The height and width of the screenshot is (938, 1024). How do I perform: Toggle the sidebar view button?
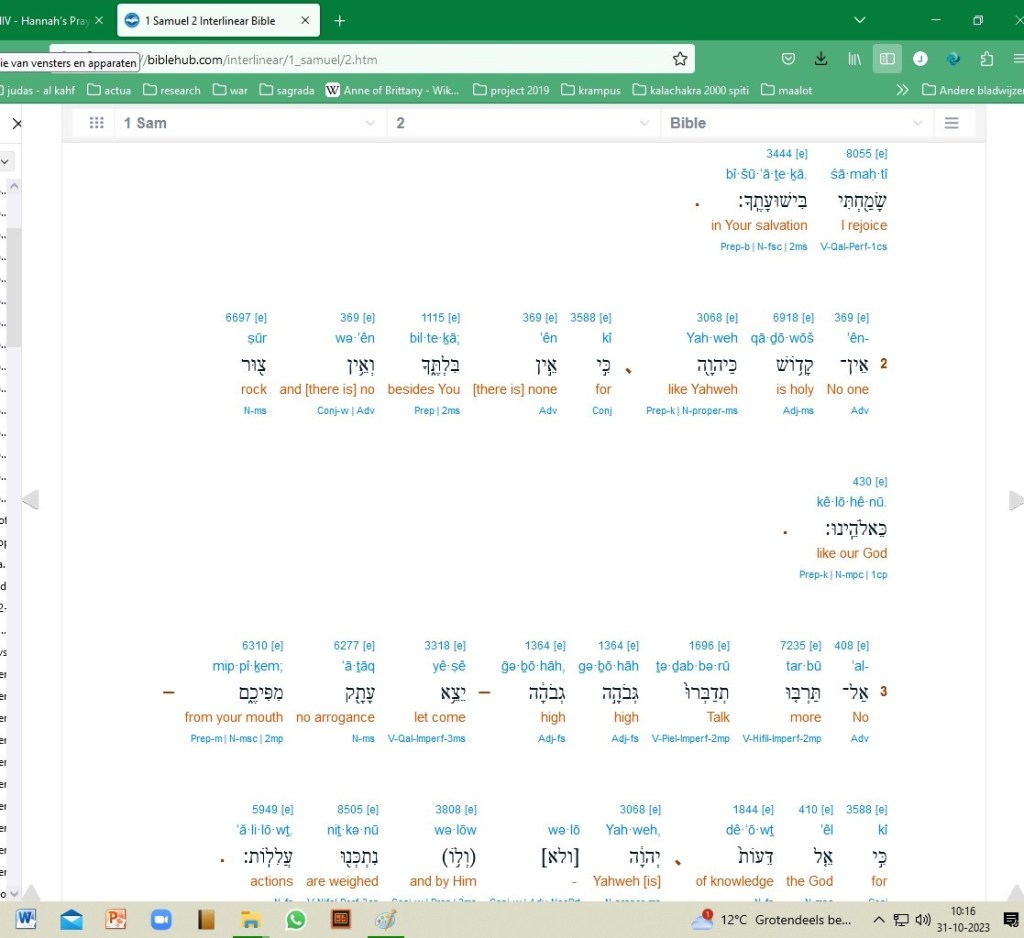coord(887,59)
